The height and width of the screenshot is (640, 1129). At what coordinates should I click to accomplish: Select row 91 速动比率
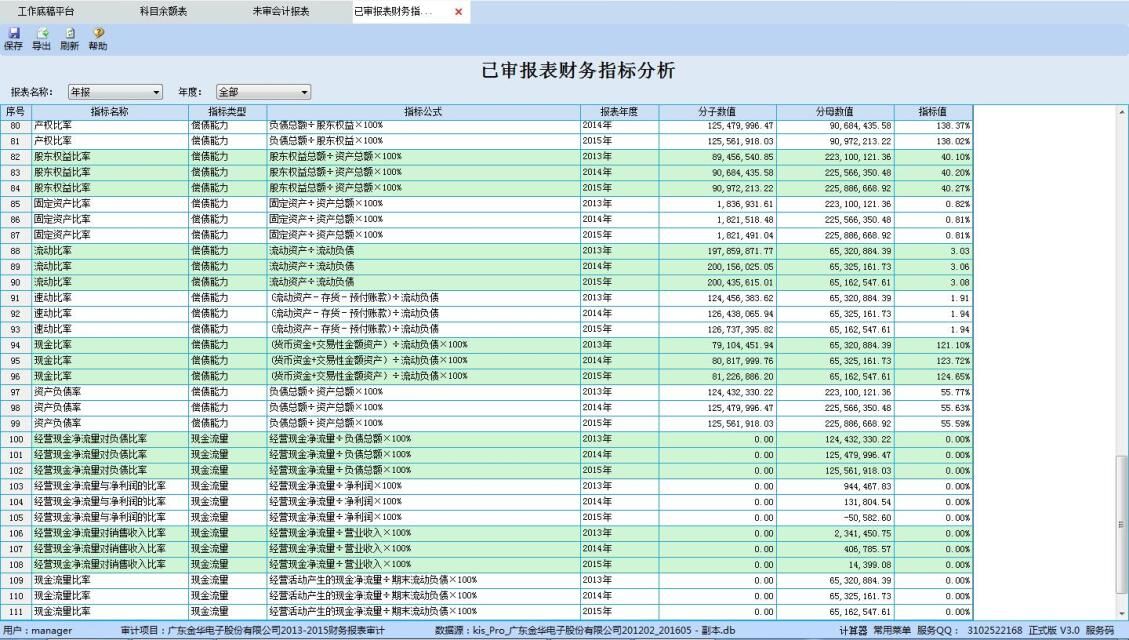coord(486,298)
